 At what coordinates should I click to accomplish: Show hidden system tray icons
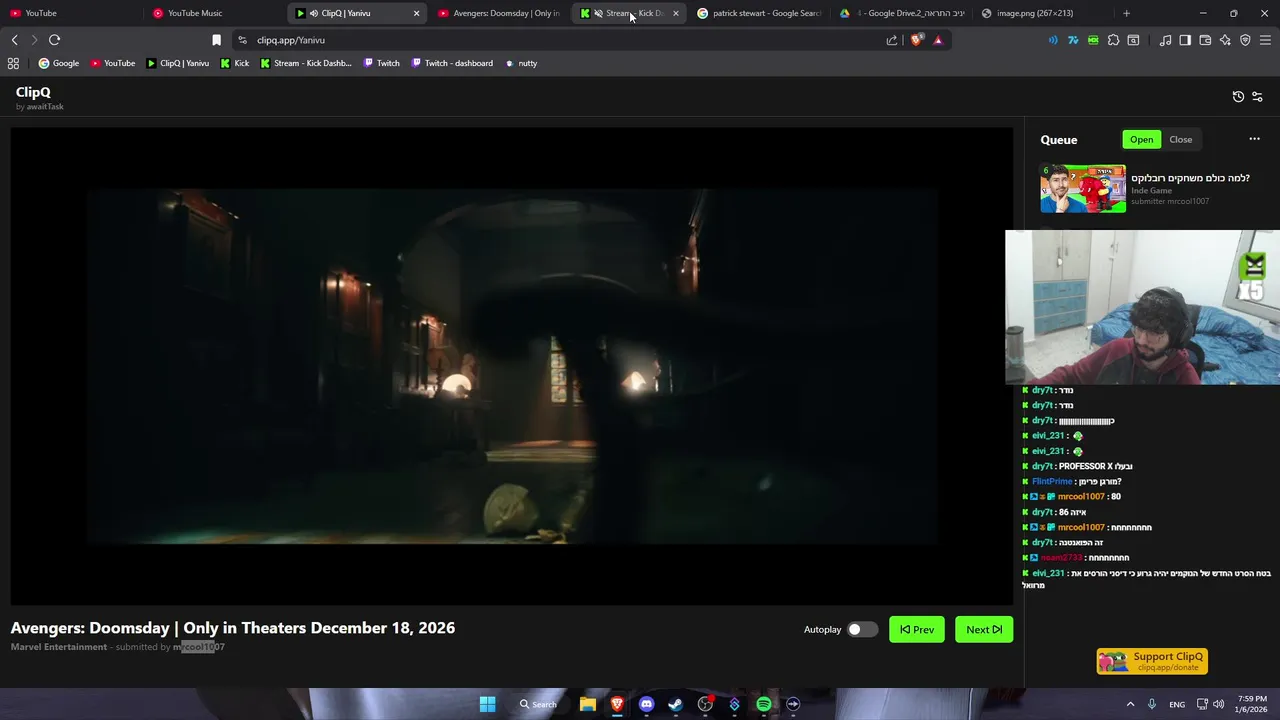(1130, 704)
